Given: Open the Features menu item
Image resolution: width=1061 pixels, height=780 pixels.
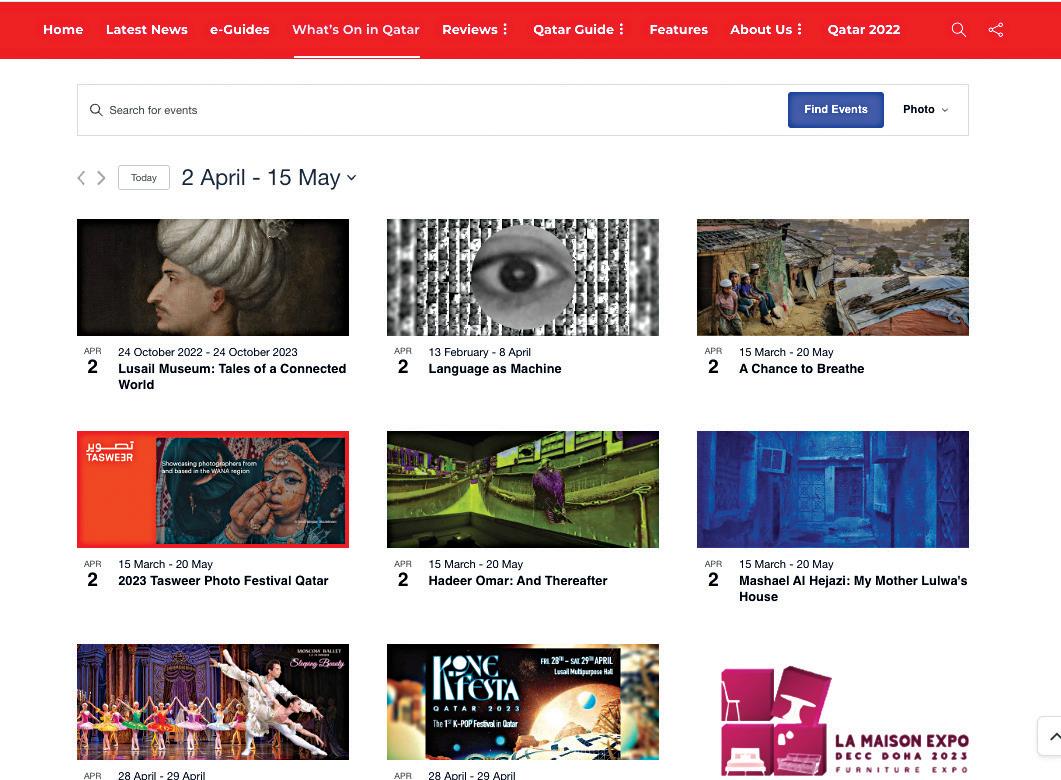Looking at the screenshot, I should click(679, 30).
